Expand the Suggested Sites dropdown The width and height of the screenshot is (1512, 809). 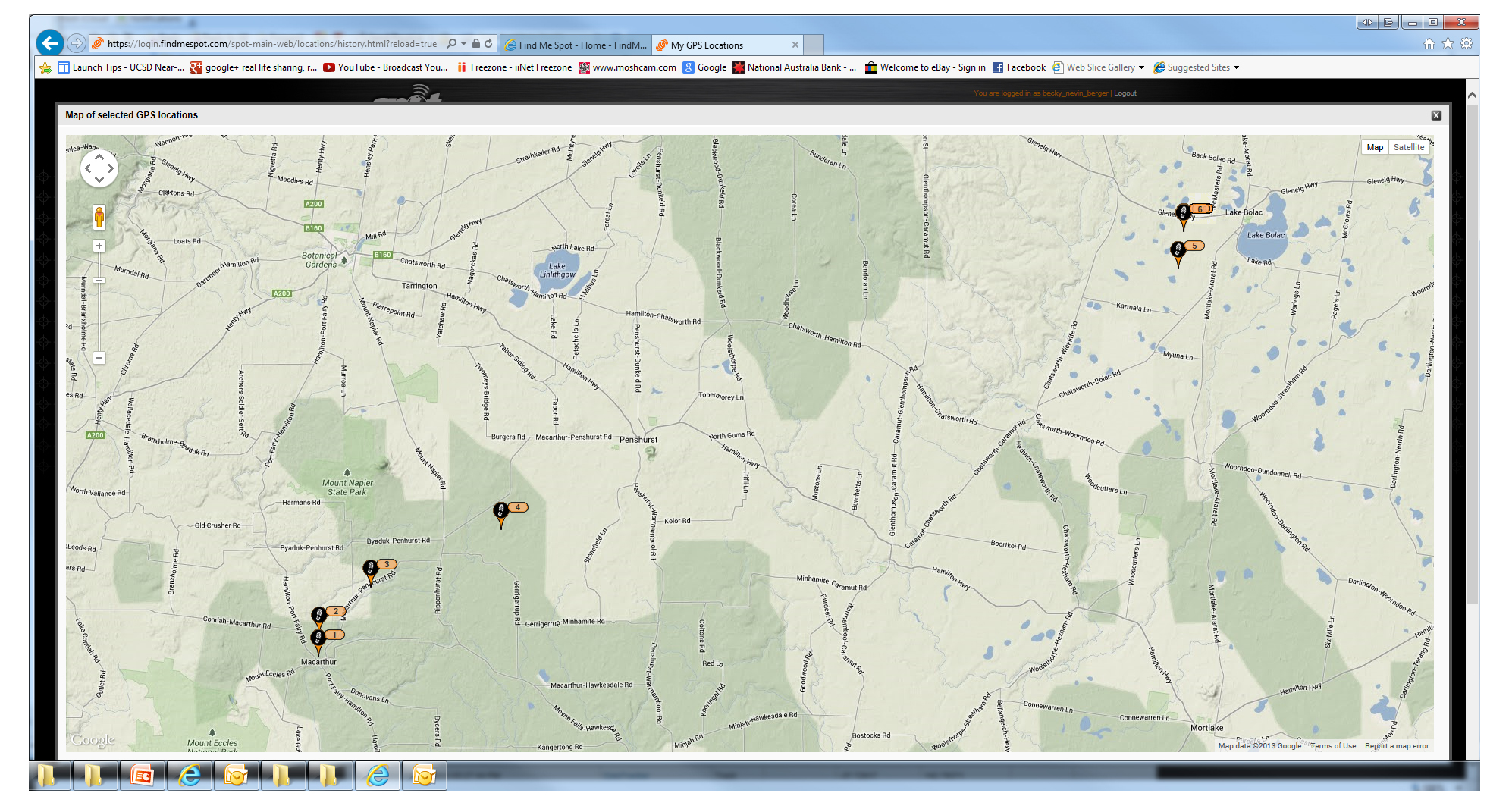pos(1236,67)
